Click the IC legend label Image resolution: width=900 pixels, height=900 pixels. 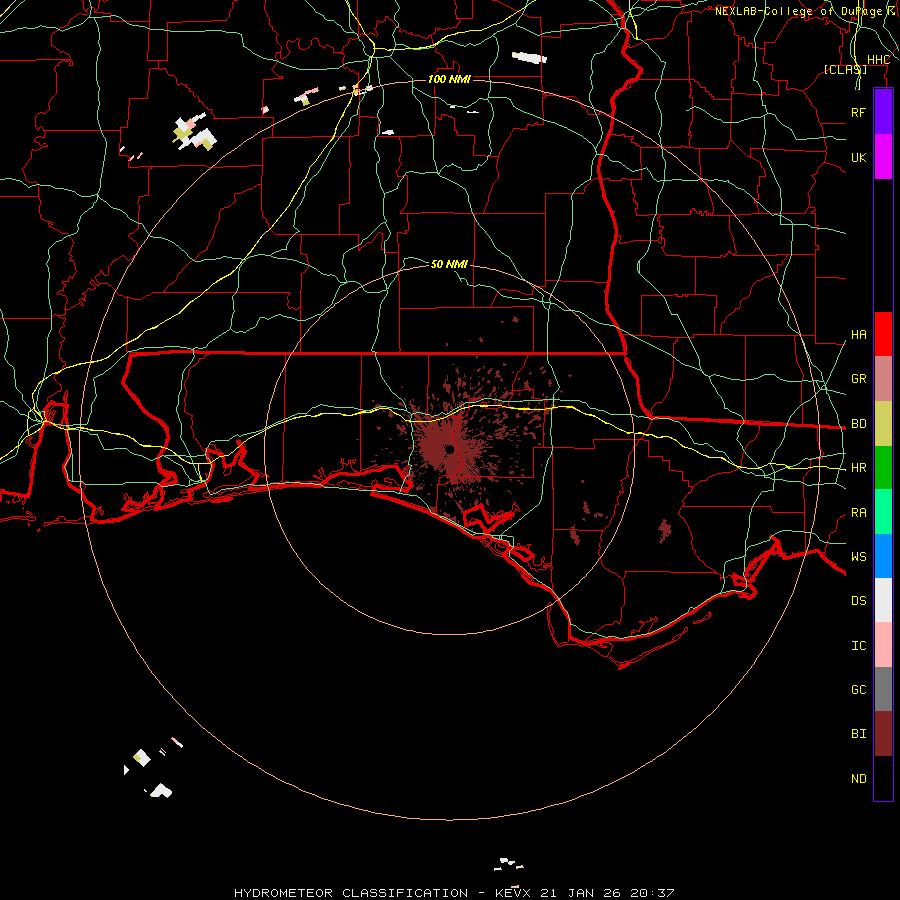[858, 645]
